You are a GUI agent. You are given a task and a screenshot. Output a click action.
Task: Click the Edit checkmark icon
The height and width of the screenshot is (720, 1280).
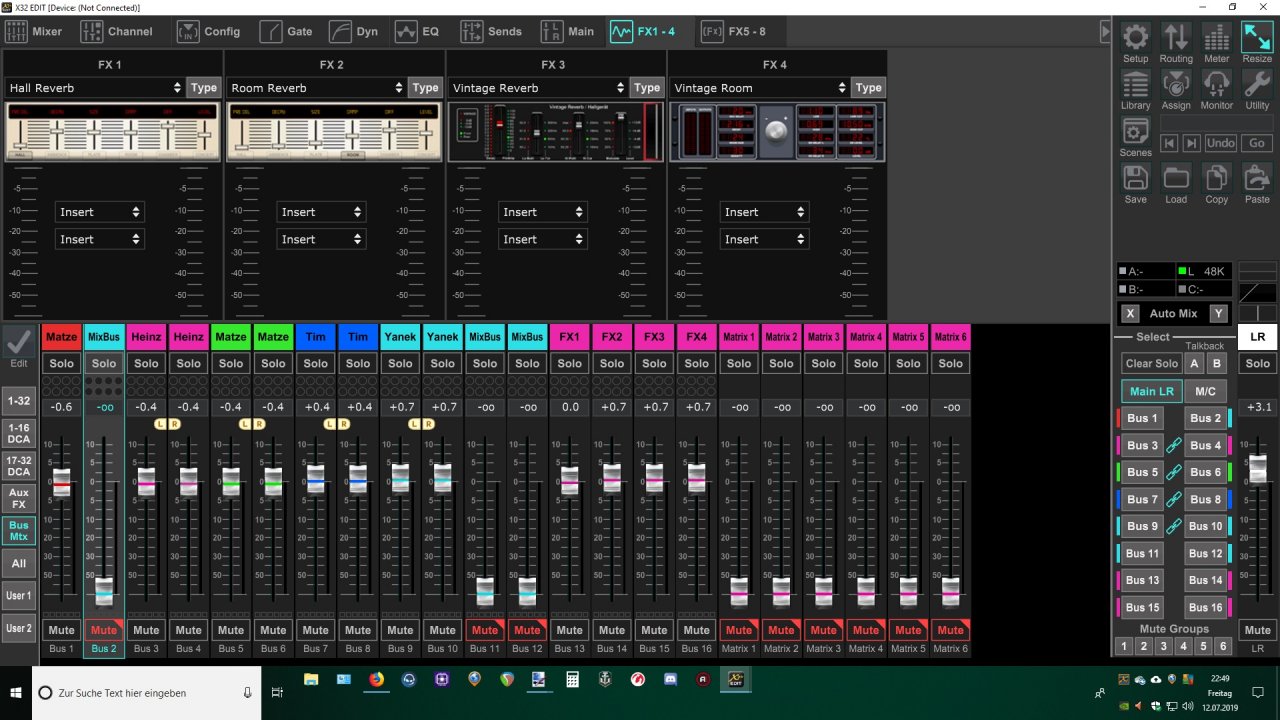point(18,341)
